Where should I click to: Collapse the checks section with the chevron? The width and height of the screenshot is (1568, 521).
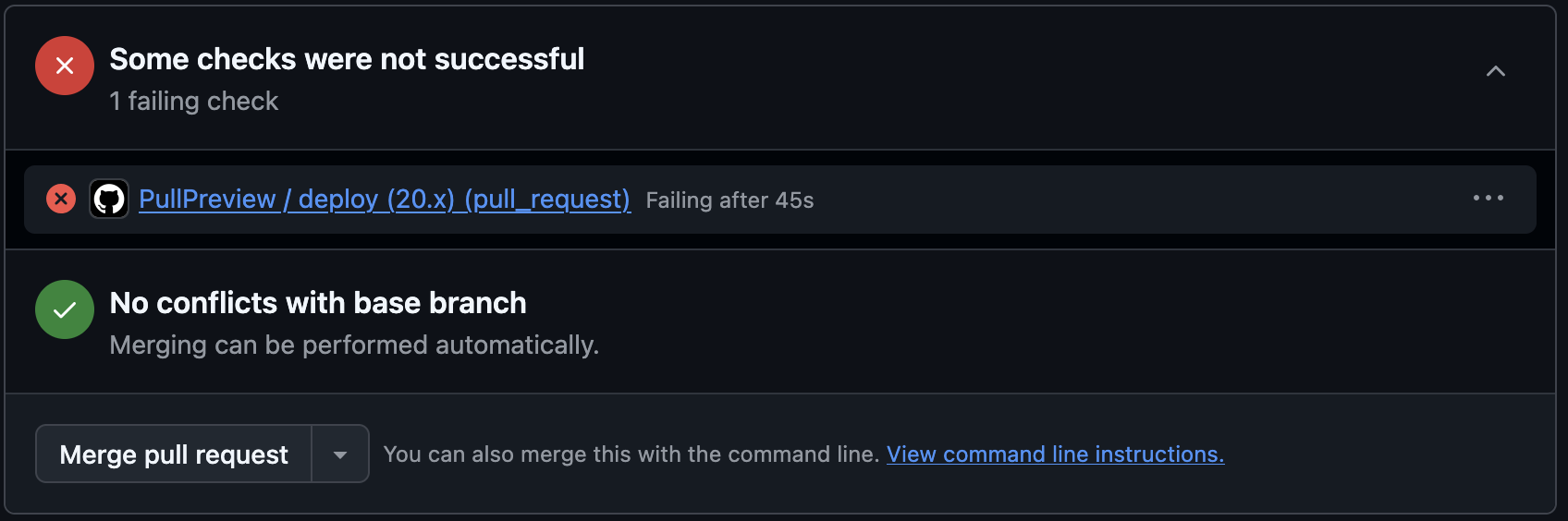(x=1495, y=71)
